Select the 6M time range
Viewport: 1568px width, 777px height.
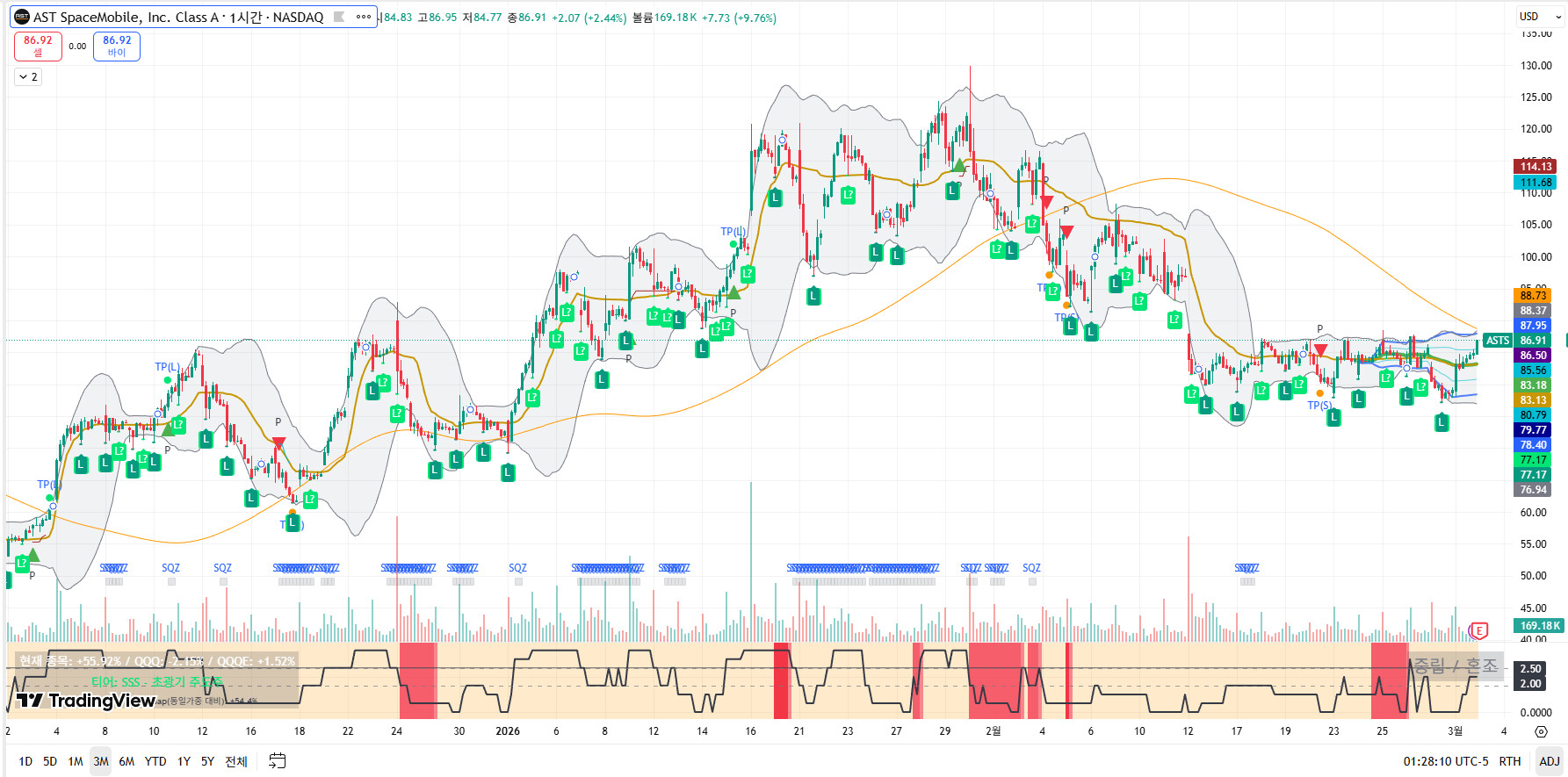coord(126,761)
